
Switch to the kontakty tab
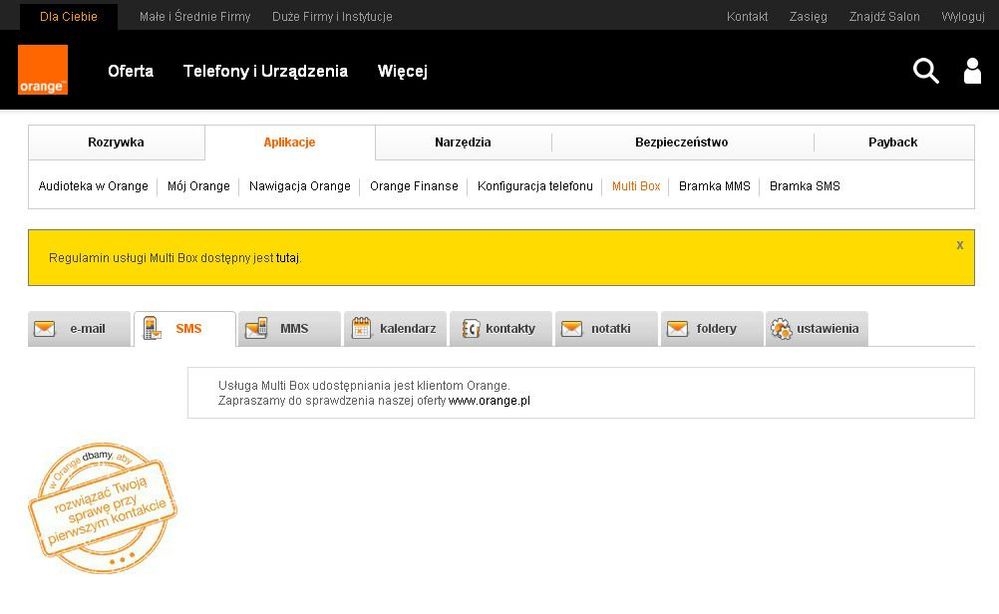point(501,329)
